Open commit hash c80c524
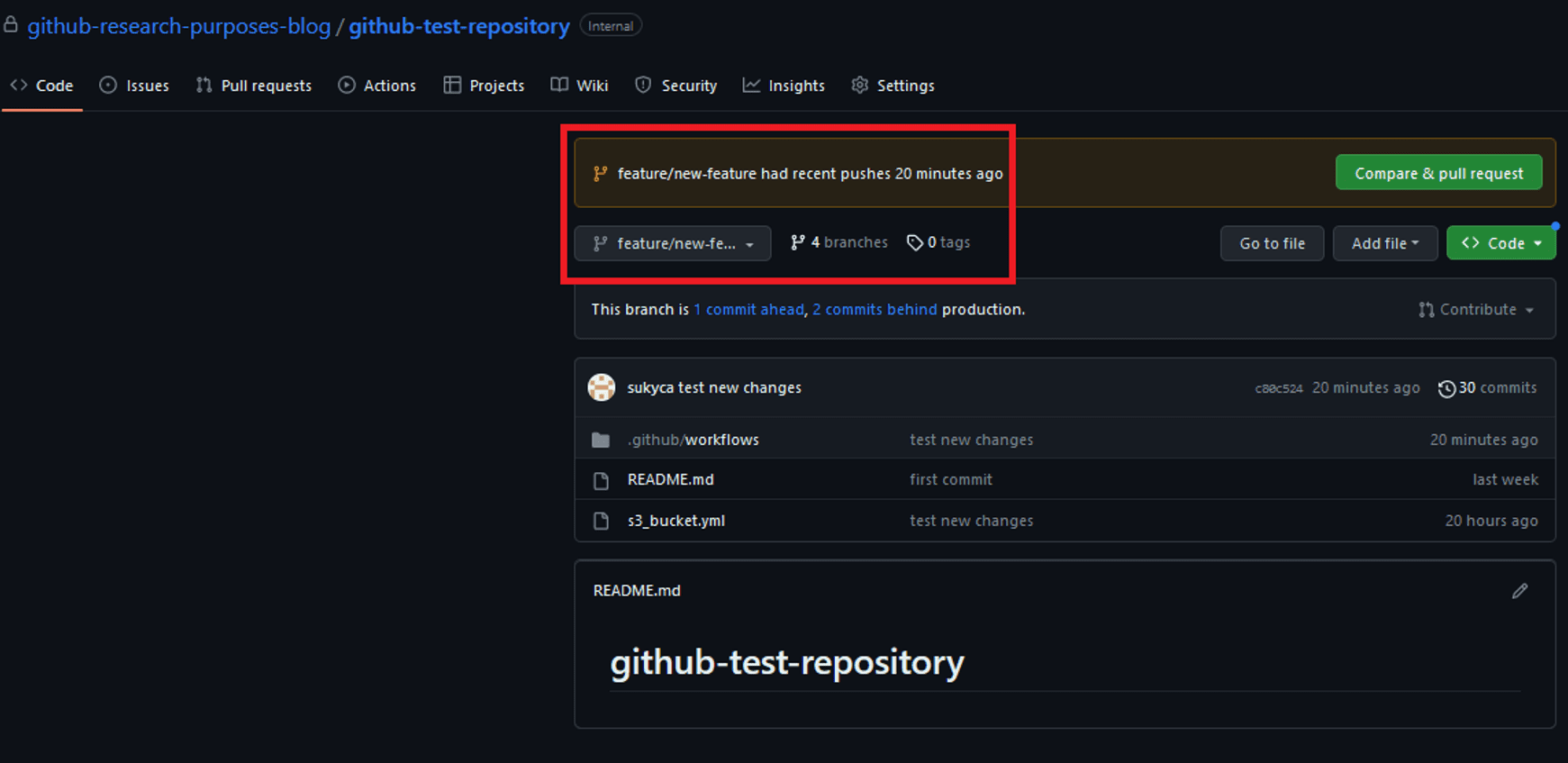The height and width of the screenshot is (763, 1568). tap(1279, 388)
